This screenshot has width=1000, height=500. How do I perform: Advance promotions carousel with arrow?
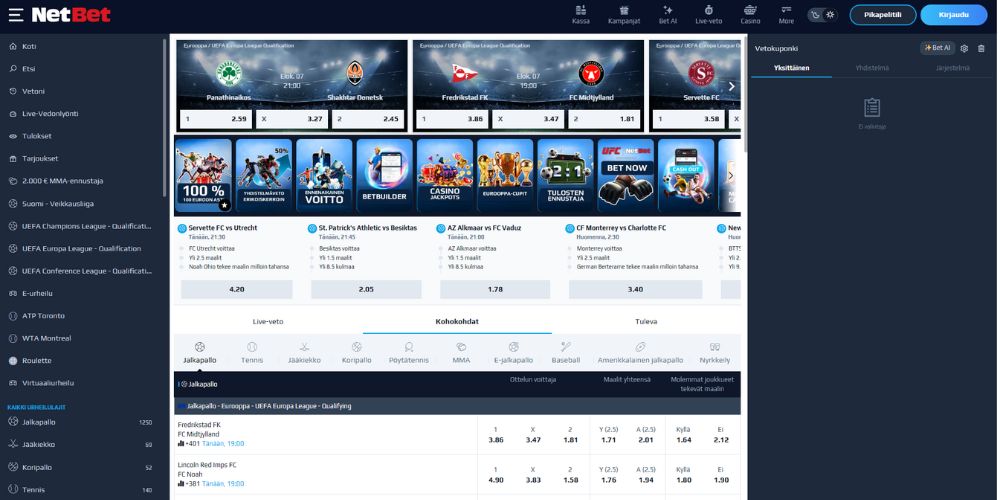(731, 175)
